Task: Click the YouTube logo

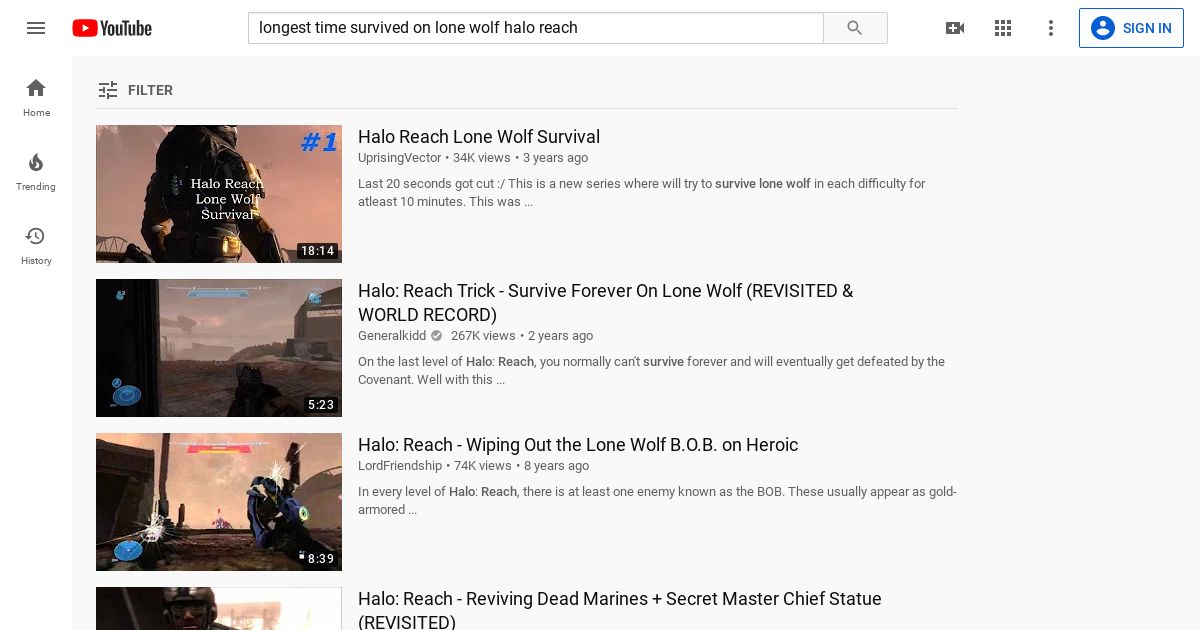Action: [x=112, y=28]
